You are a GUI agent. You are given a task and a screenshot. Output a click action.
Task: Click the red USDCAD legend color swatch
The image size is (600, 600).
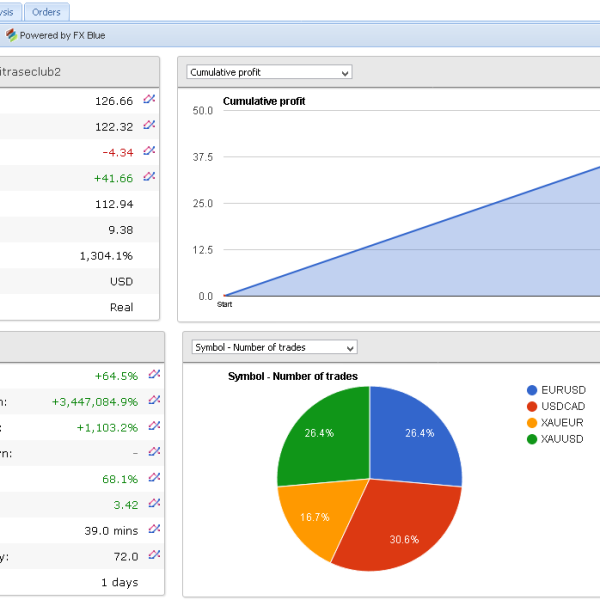532,407
